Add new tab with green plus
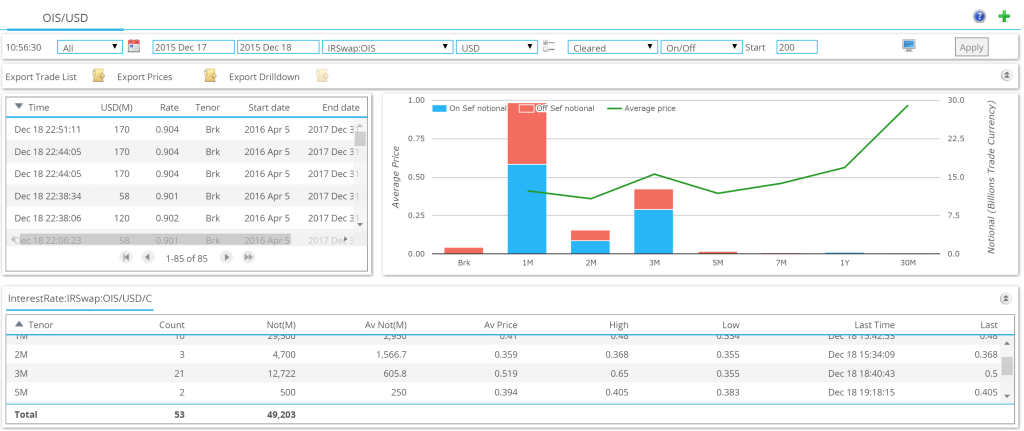Screen dimensions: 1024x431 click(1004, 17)
